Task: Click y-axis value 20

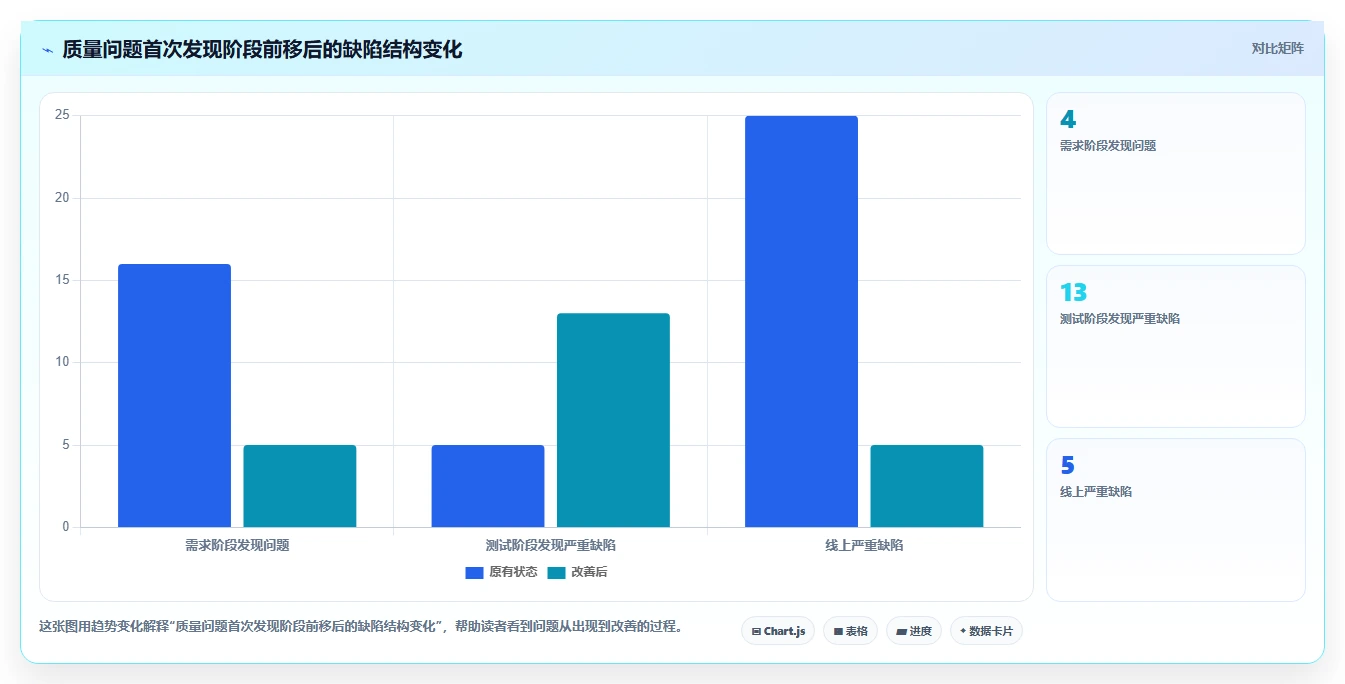Action: [x=62, y=198]
